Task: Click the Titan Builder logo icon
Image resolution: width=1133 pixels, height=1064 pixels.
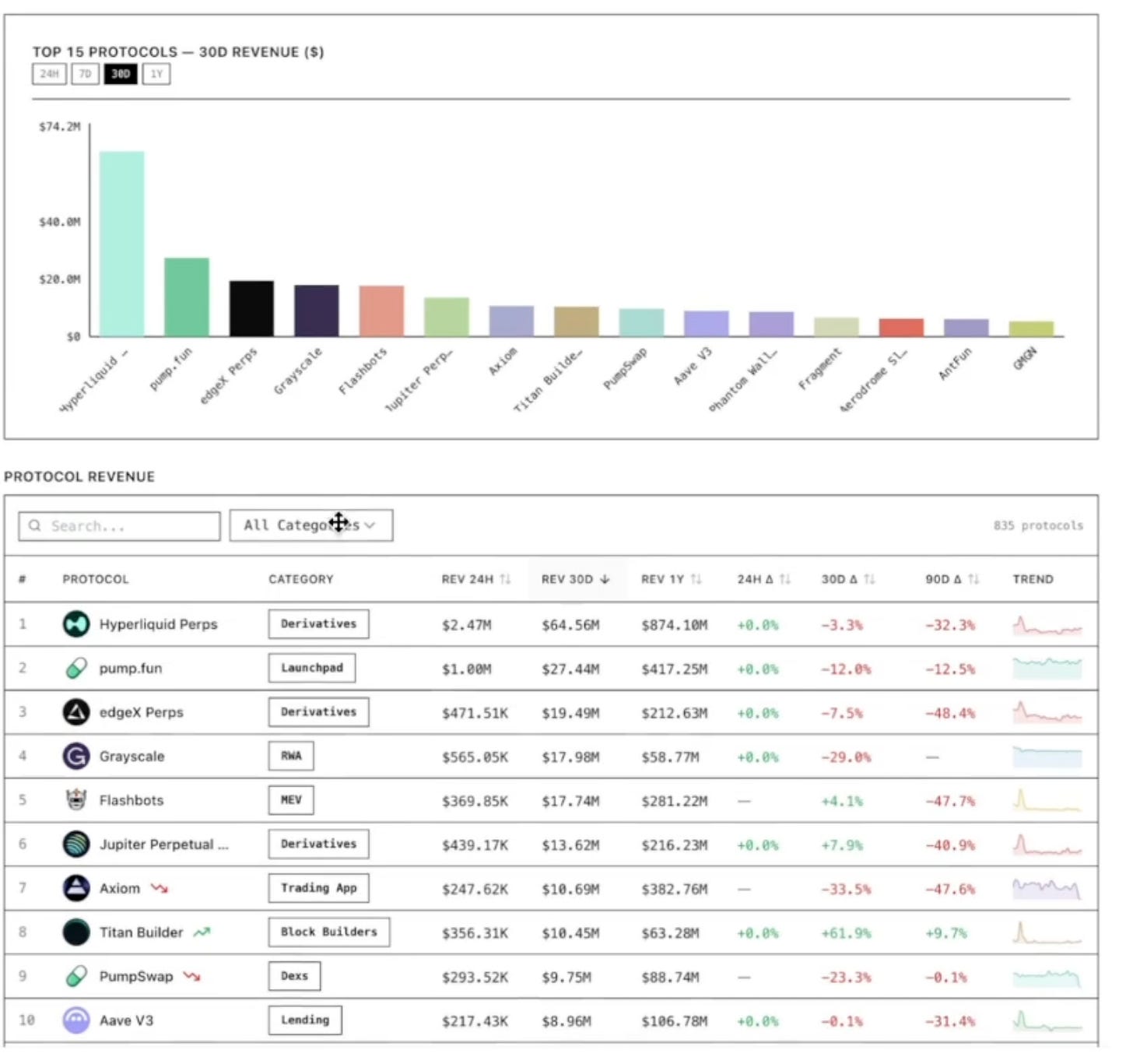Action: click(76, 932)
